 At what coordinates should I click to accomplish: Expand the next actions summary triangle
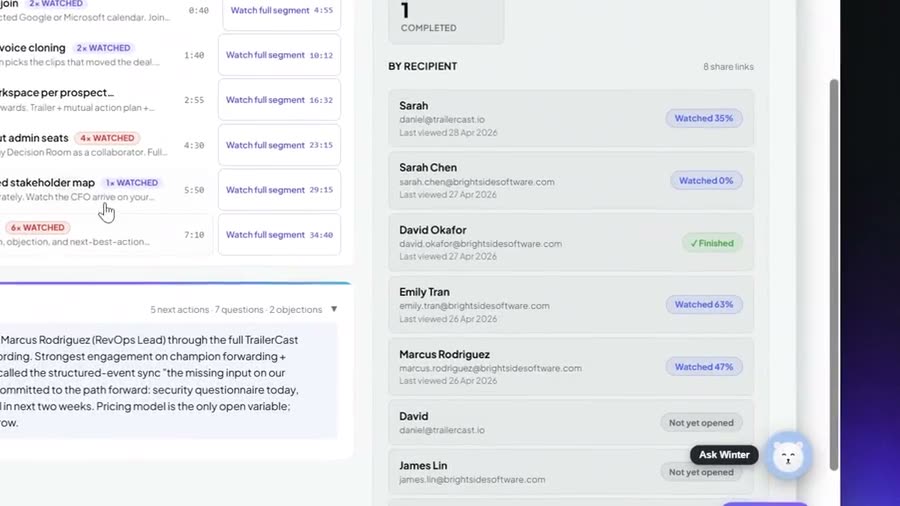334,309
